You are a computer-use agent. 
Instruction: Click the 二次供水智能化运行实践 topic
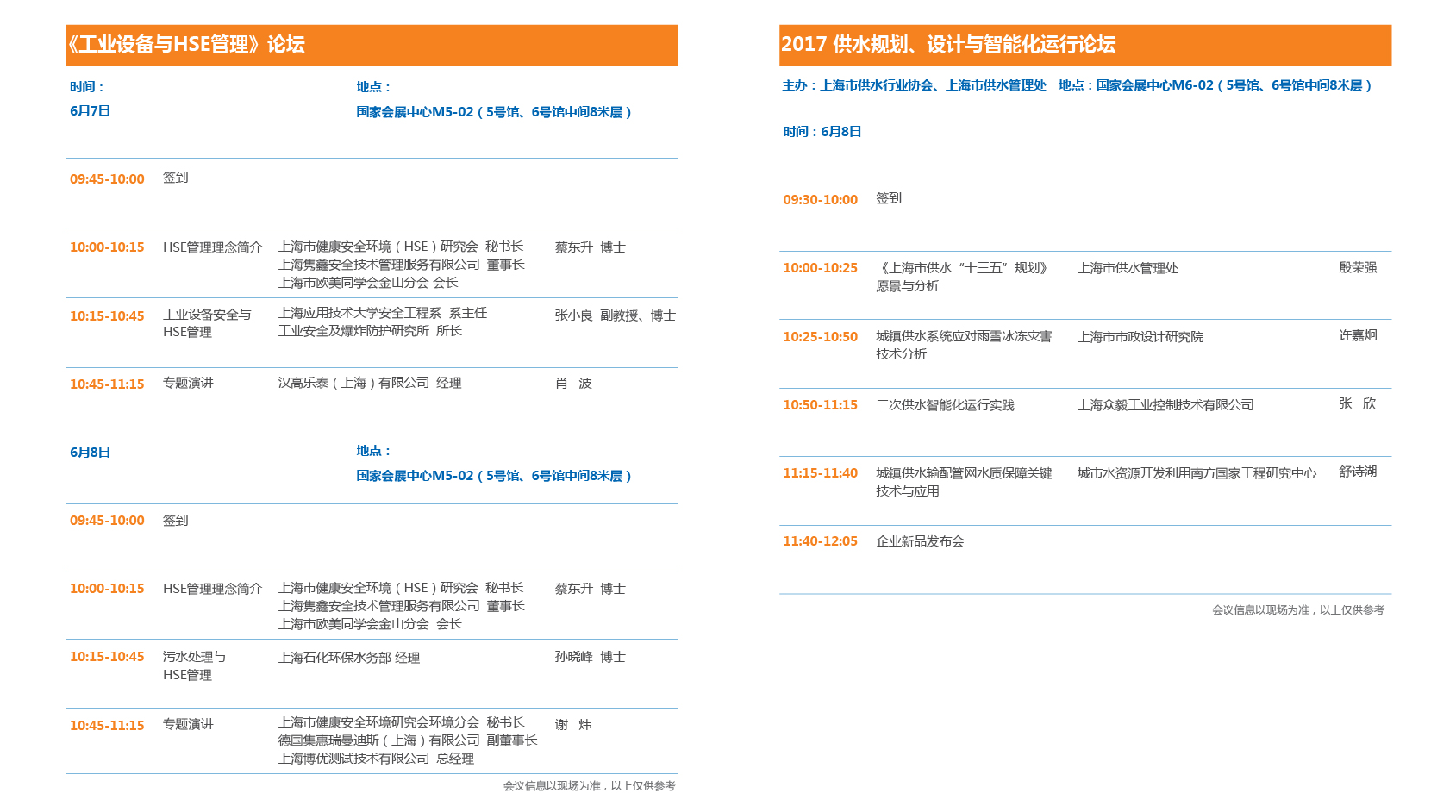pyautogui.click(x=945, y=405)
